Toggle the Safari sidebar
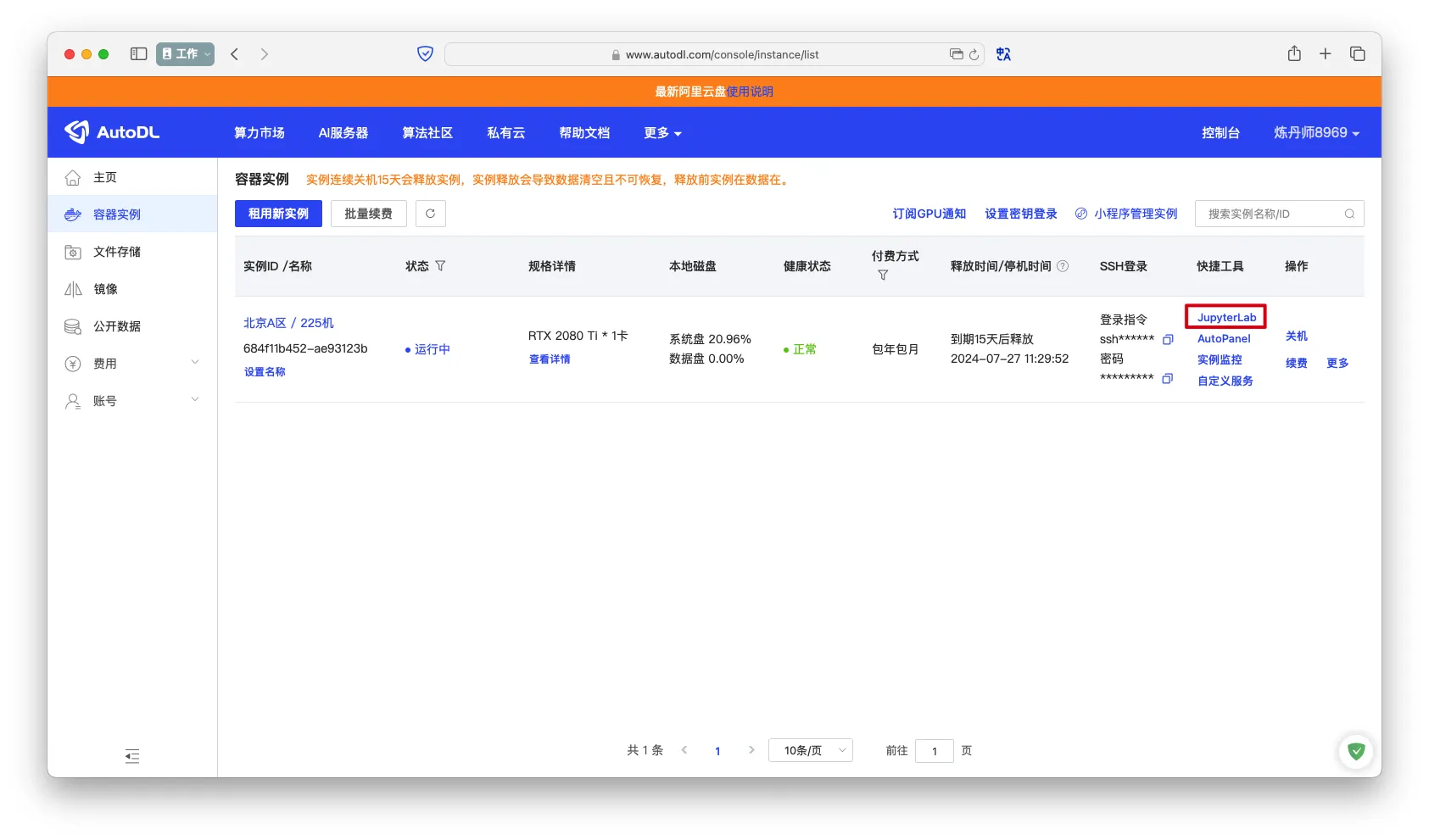 pyautogui.click(x=138, y=54)
